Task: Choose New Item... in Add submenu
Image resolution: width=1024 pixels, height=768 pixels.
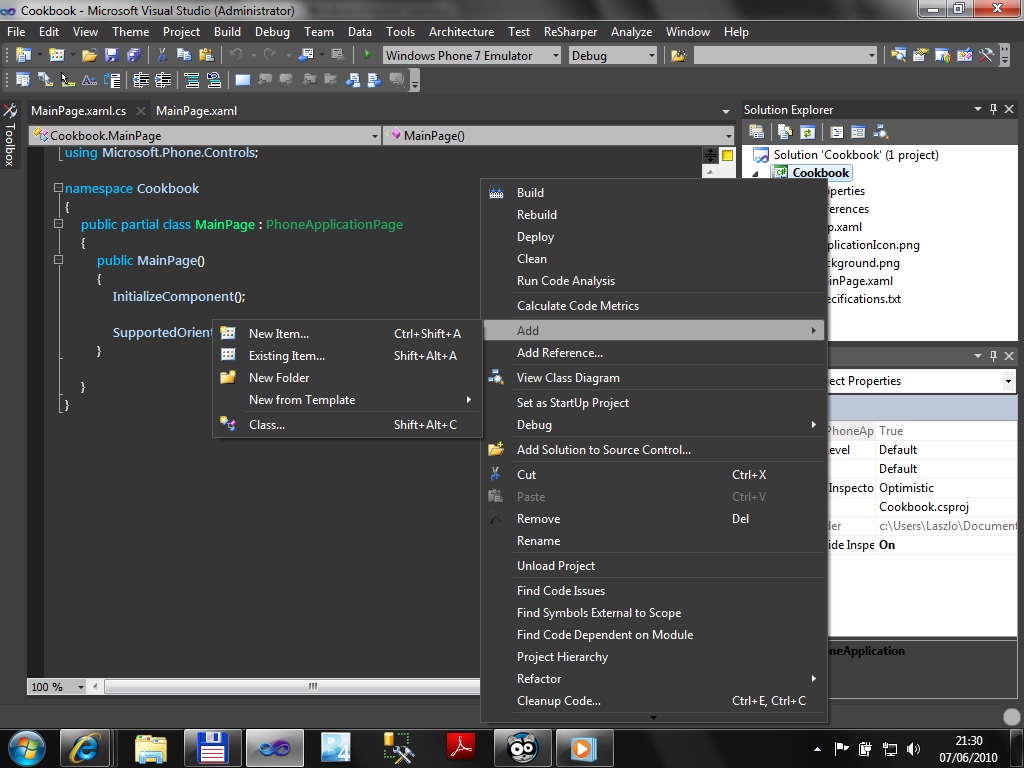Action: 347,334
